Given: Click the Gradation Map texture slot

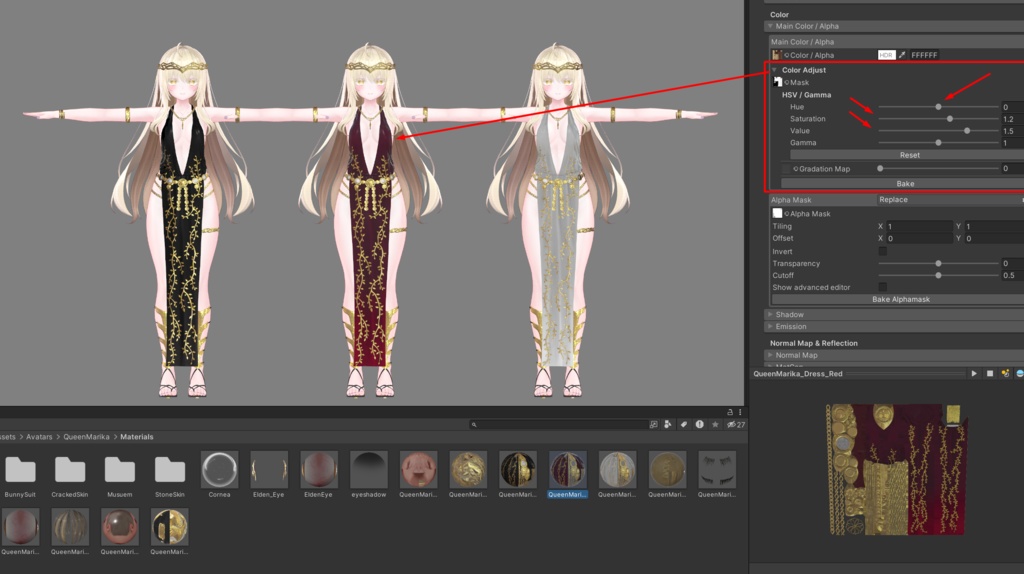Looking at the screenshot, I should coord(786,168).
